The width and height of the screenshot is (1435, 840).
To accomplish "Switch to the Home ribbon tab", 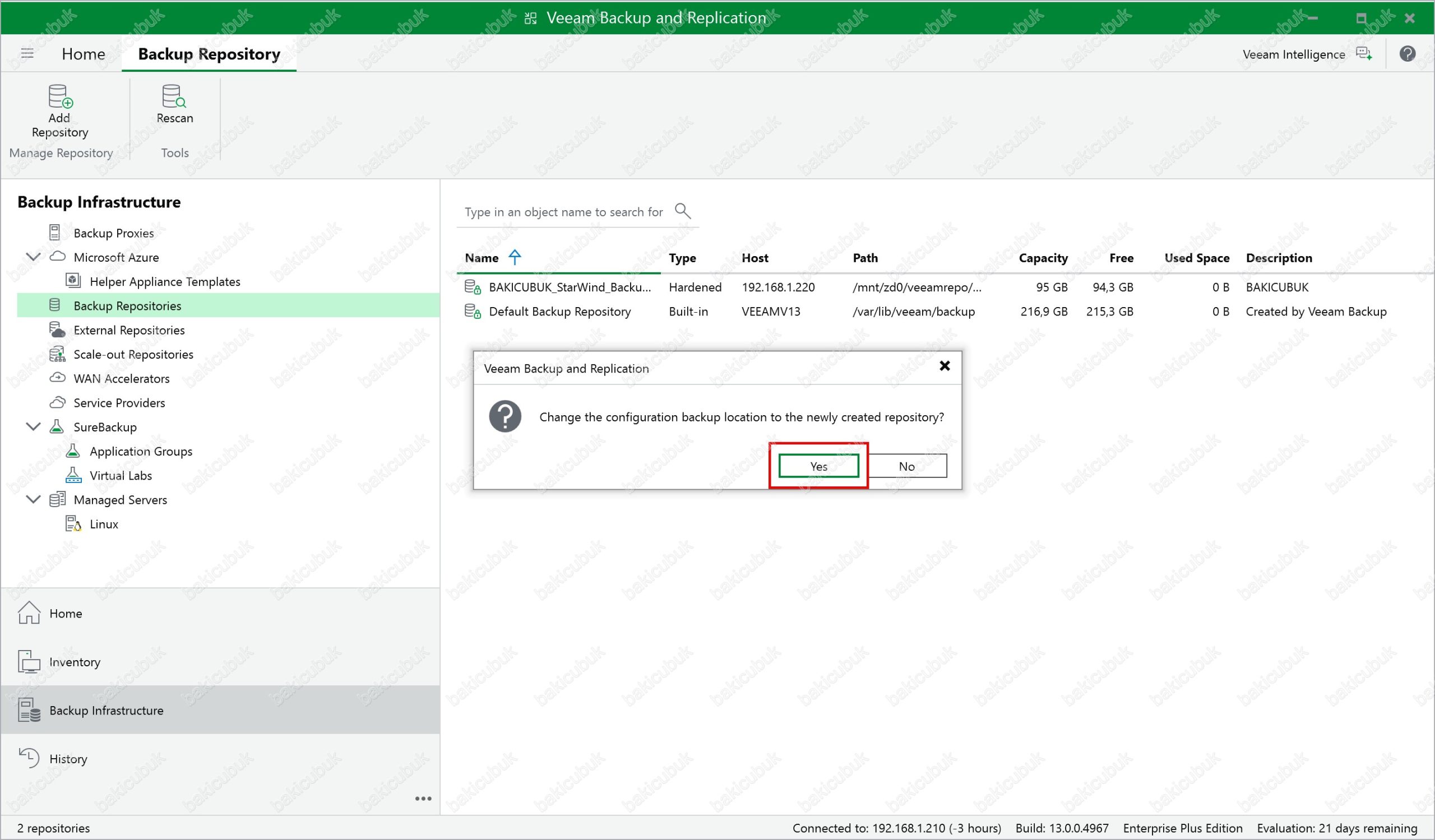I will click(x=83, y=53).
